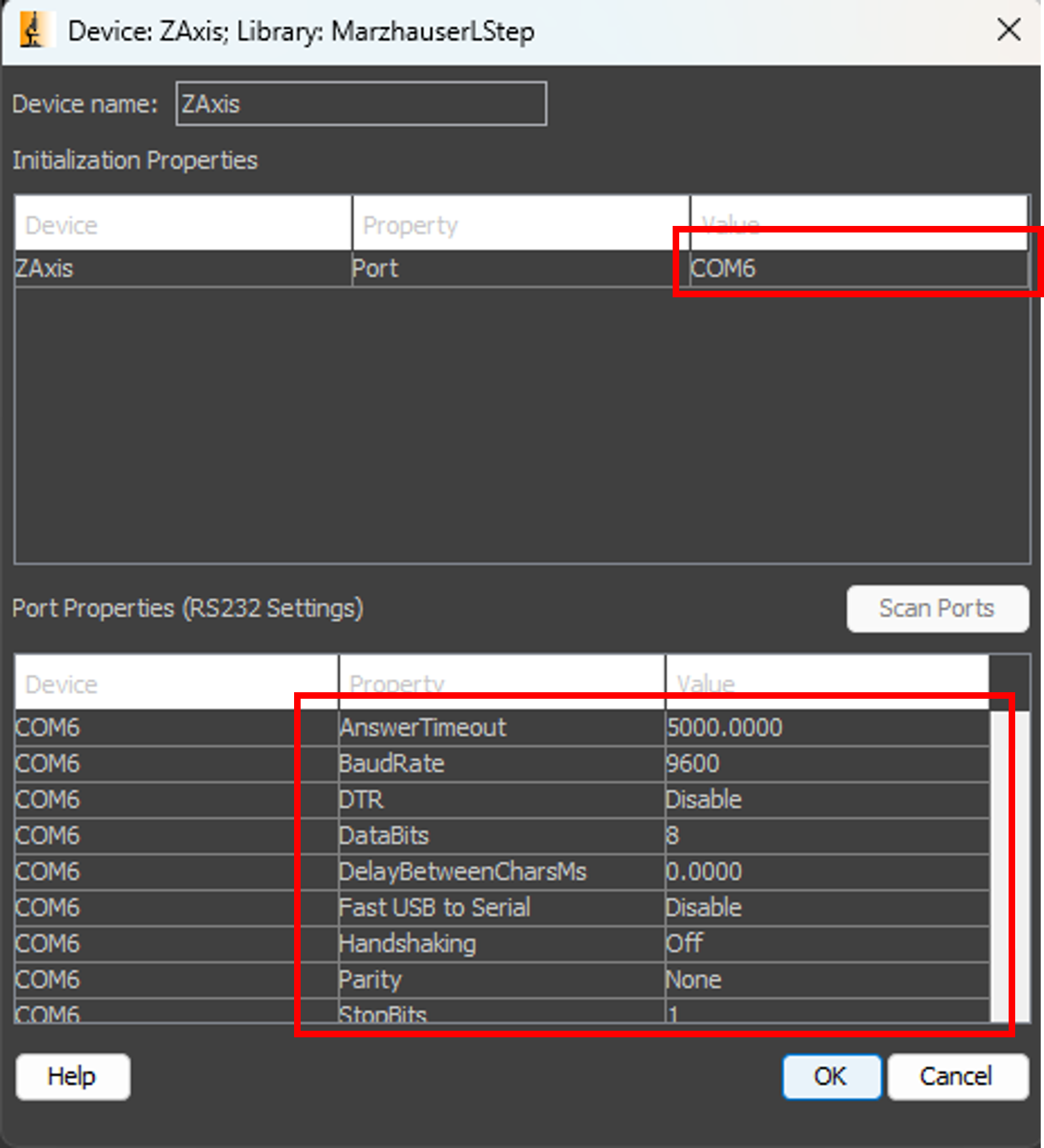Change the StopBits value 1
The image size is (1044, 1148).
(827, 1011)
